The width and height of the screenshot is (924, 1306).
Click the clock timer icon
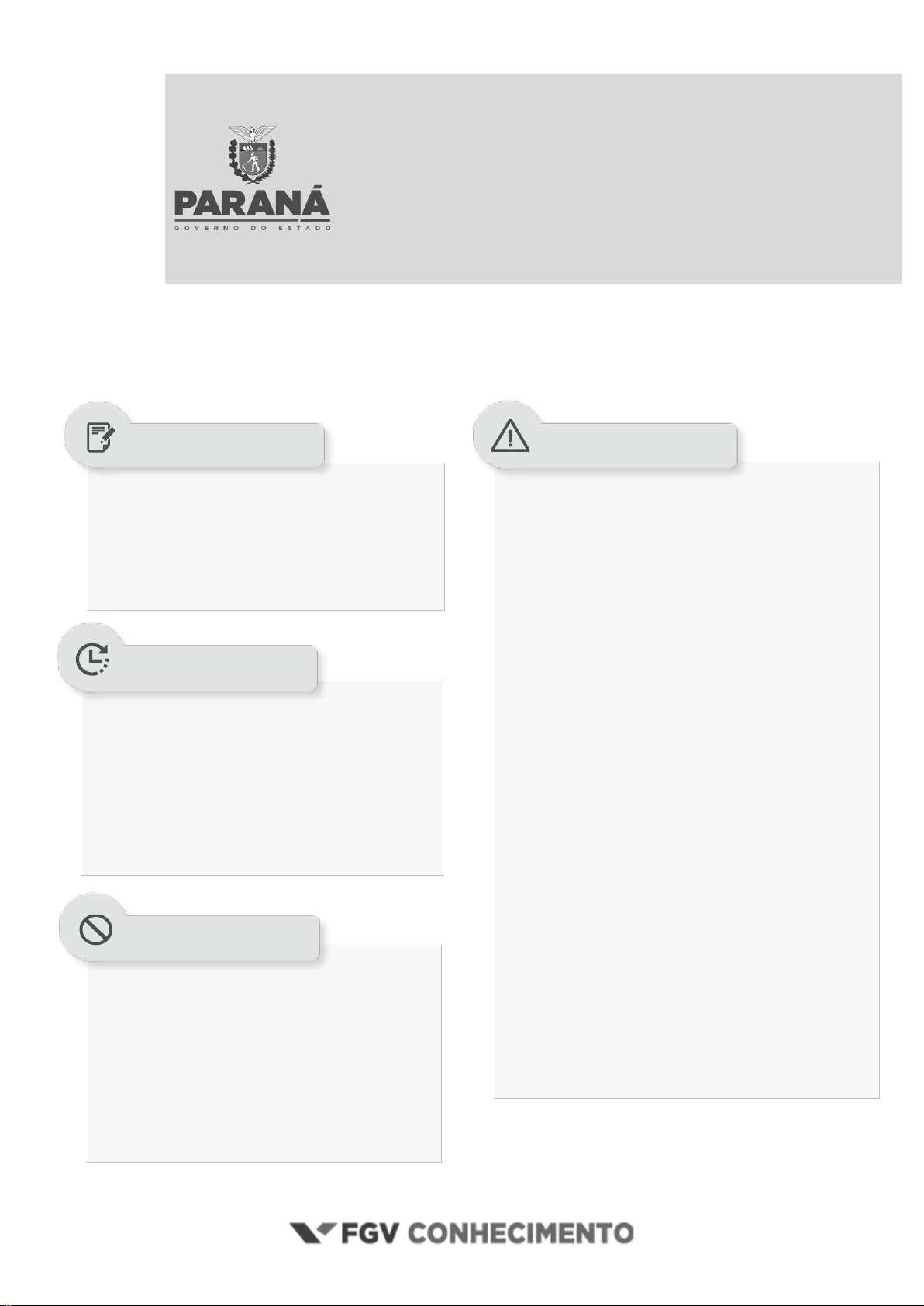click(x=92, y=659)
